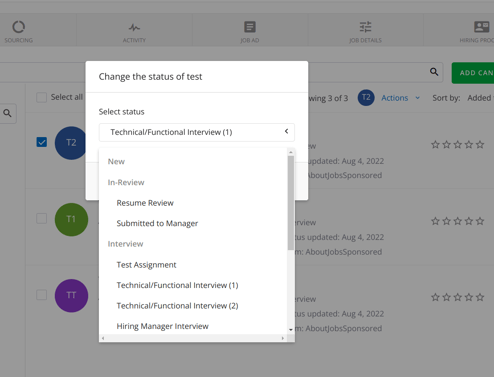Choose Technical/Functional Interview (2) status

pyautogui.click(x=177, y=306)
